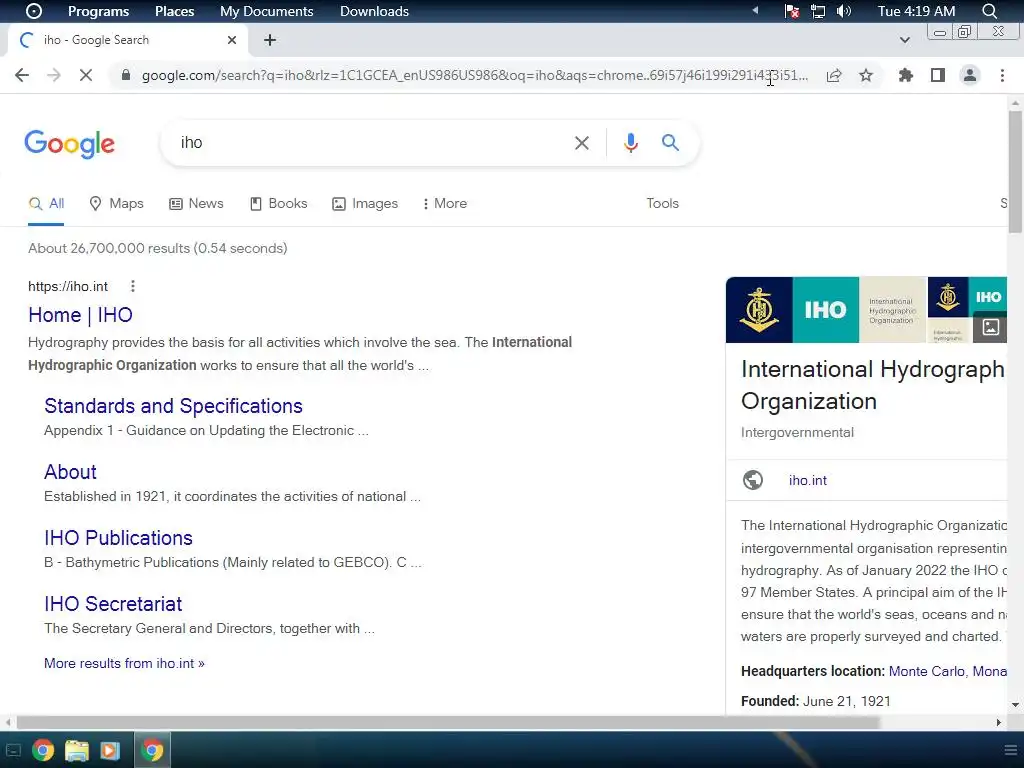Screen dimensions: 1024x768
Task: Switch to Books results
Action: [x=278, y=203]
